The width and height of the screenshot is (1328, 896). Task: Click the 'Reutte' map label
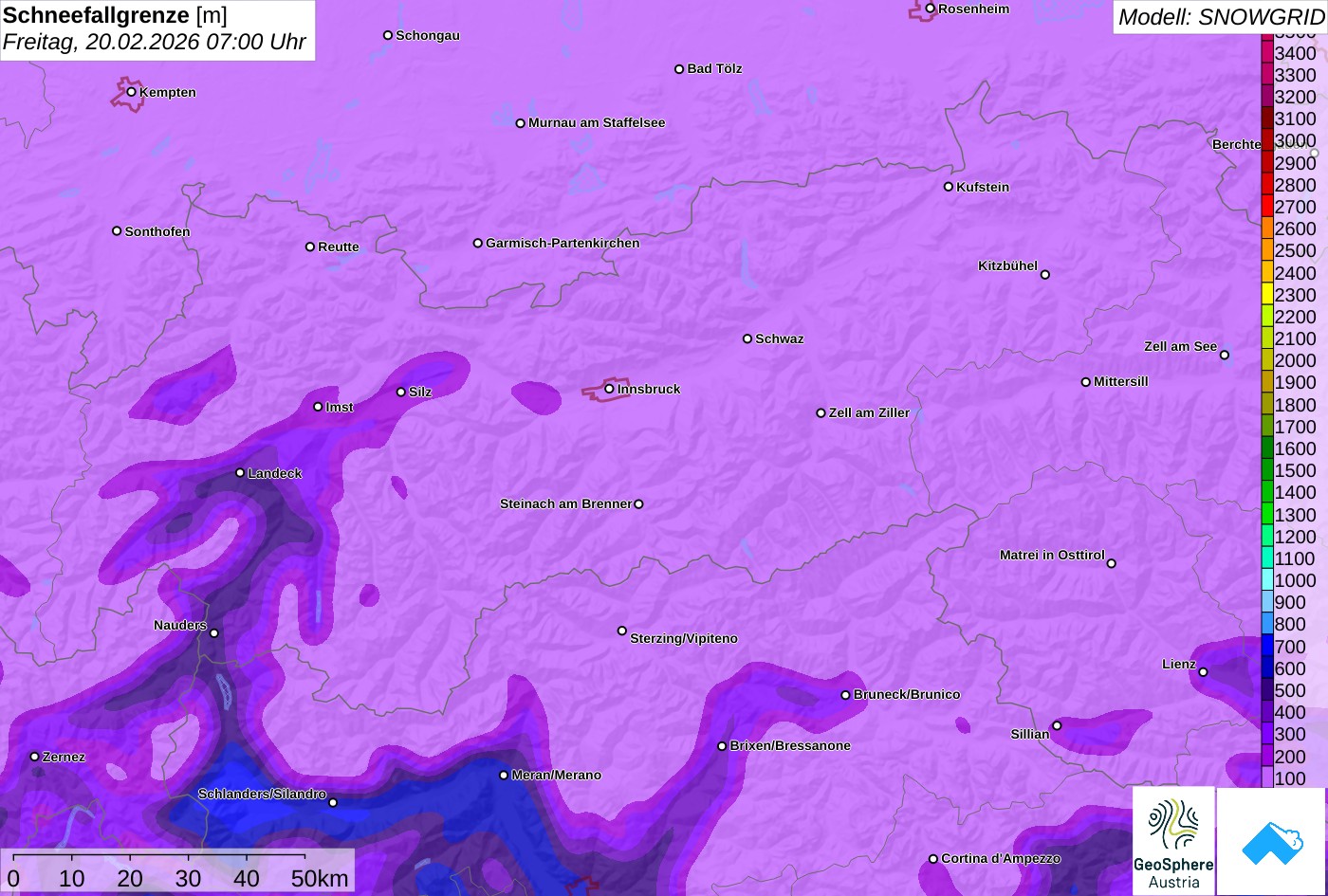click(x=339, y=247)
